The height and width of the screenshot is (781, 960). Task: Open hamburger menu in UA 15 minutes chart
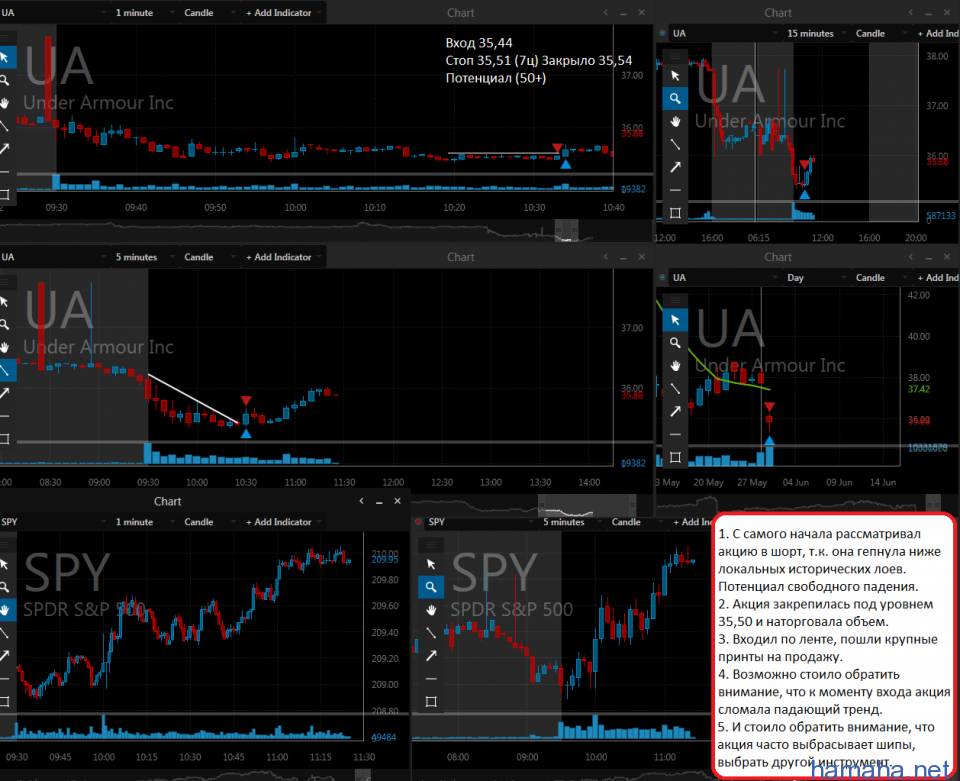point(675,56)
